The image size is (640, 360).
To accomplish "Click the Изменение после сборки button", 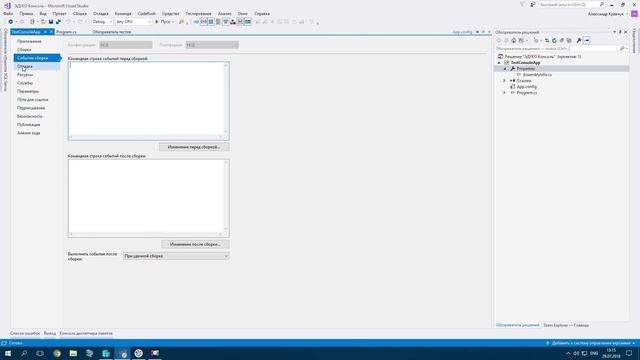I will [195, 244].
